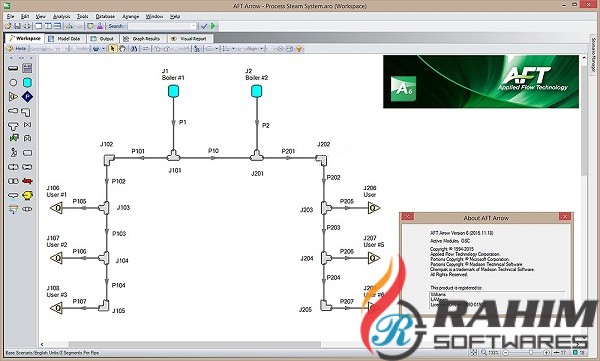Select the cyan Tank junction tool
This screenshot has width=600, height=361.
click(27, 83)
